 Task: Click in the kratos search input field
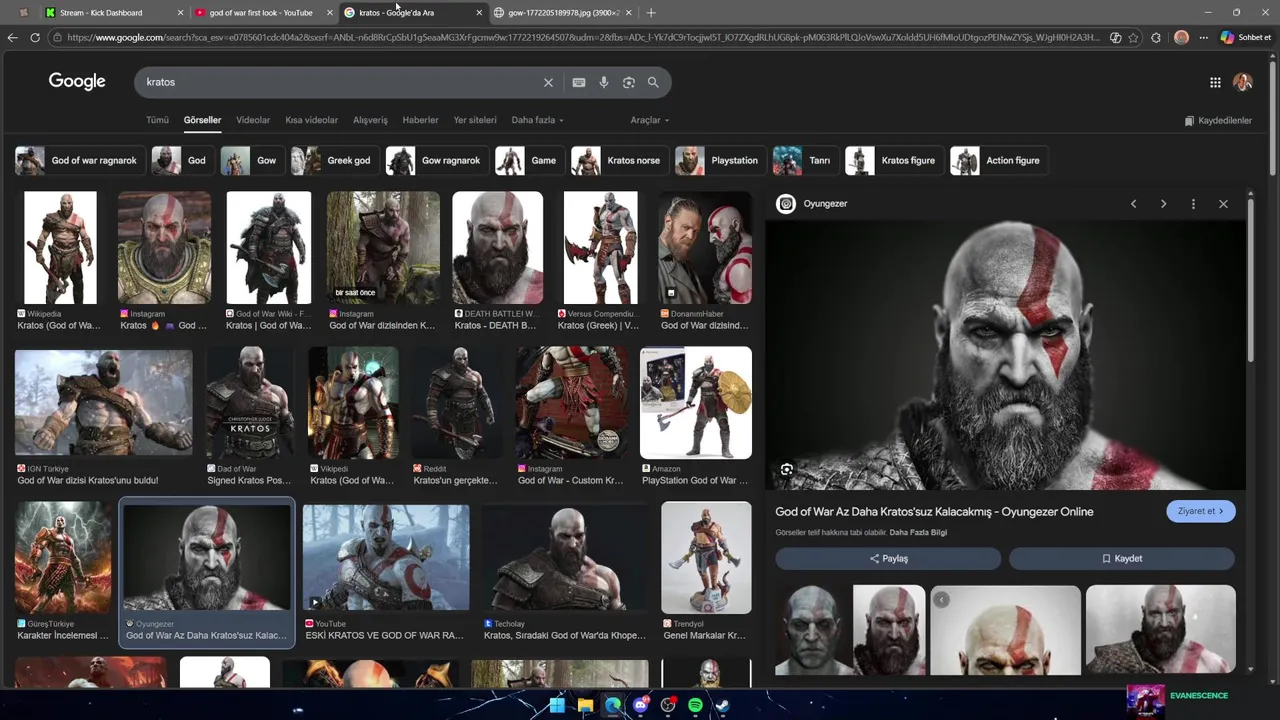pos(340,83)
